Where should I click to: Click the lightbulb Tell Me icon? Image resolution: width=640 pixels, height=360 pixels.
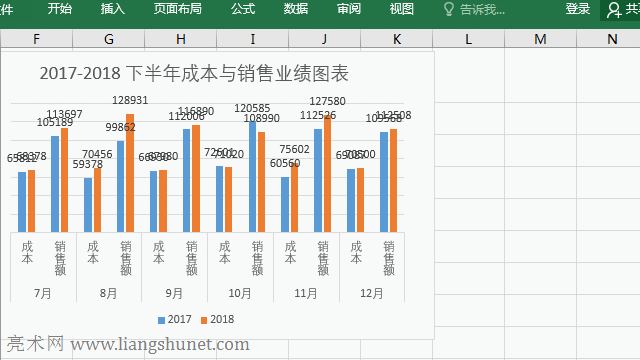[449, 9]
